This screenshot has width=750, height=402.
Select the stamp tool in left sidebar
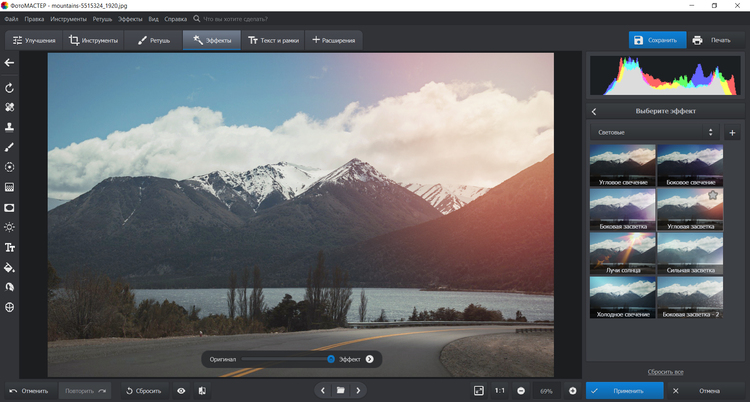tap(9, 127)
